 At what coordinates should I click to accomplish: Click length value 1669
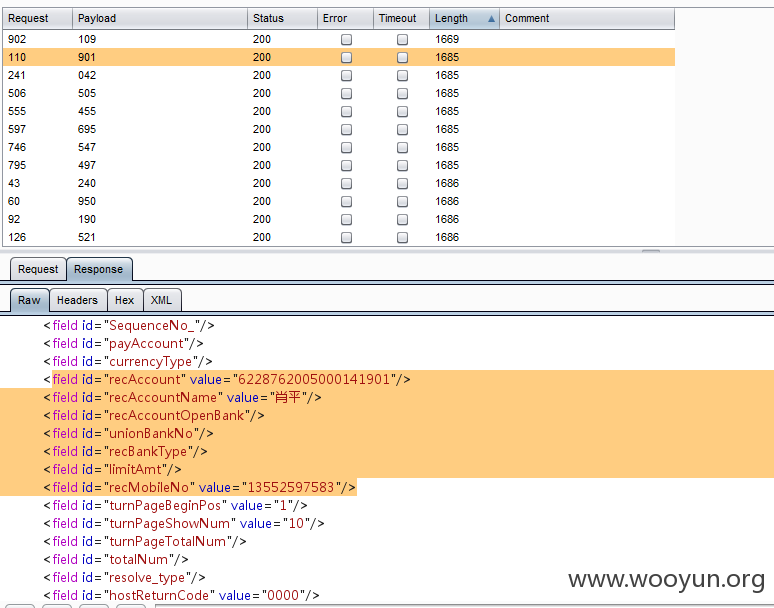(x=447, y=39)
